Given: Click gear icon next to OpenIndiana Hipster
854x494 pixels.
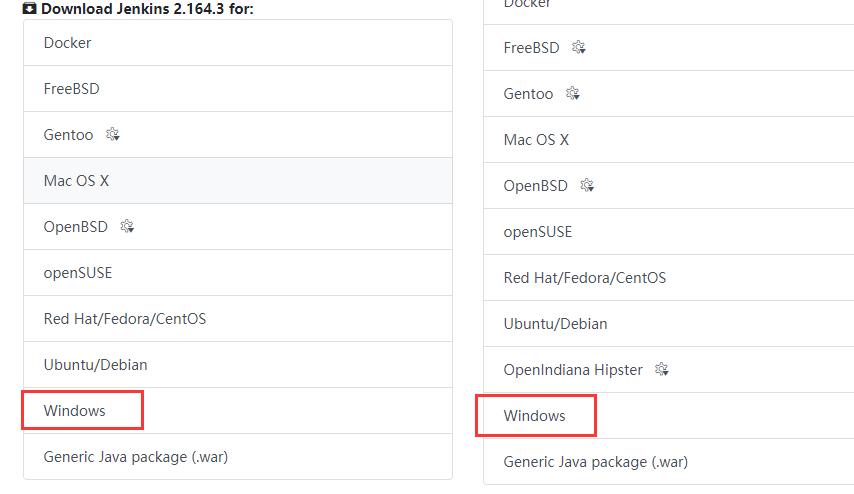Looking at the screenshot, I should pyautogui.click(x=661, y=369).
